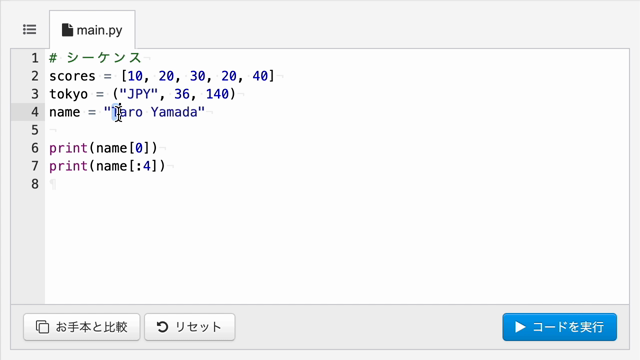The height and width of the screenshot is (360, 640).
Task: Open the file list hamburger icon
Action: (x=29, y=29)
